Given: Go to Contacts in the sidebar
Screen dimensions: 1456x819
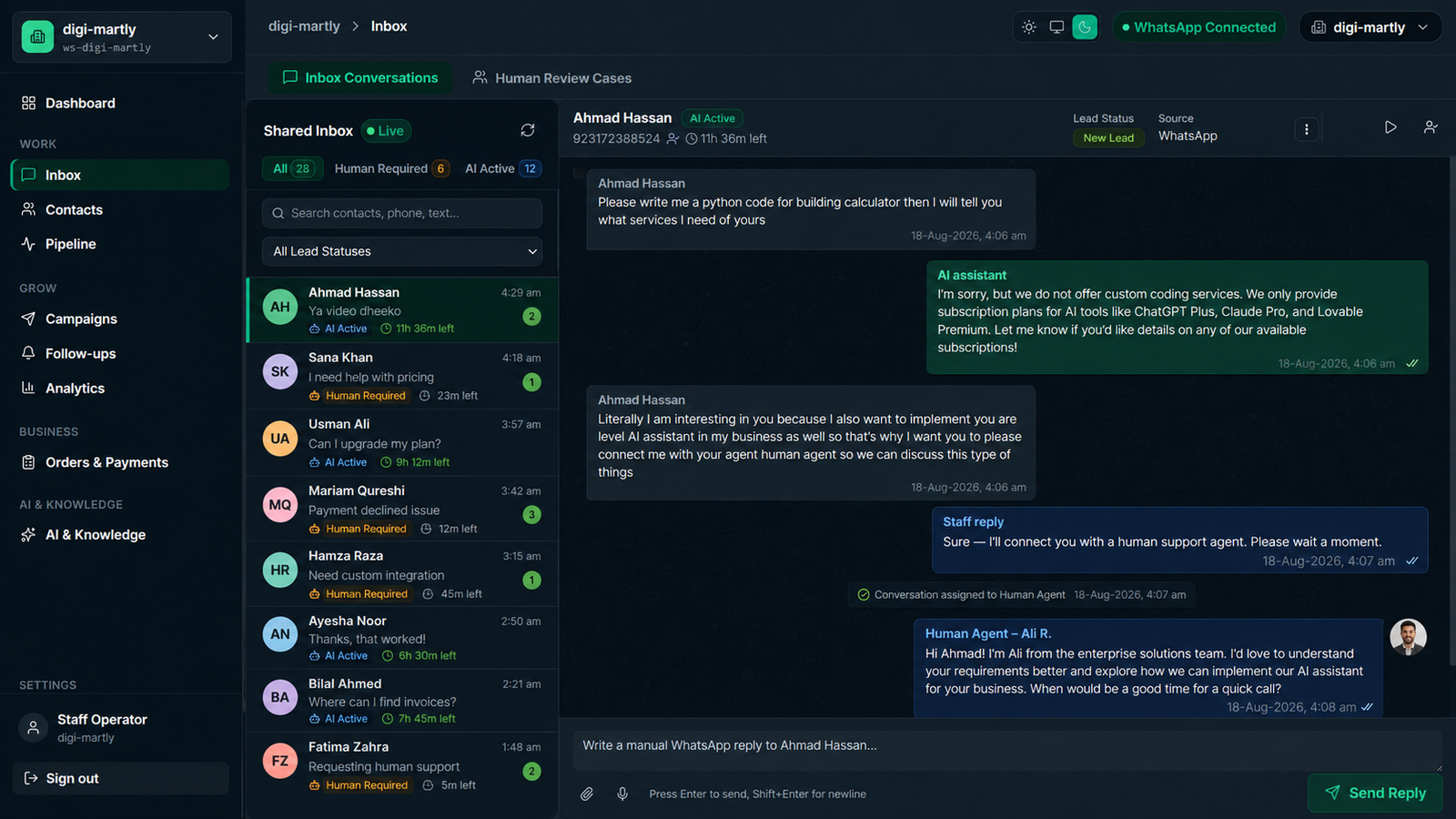Looking at the screenshot, I should (x=120, y=209).
